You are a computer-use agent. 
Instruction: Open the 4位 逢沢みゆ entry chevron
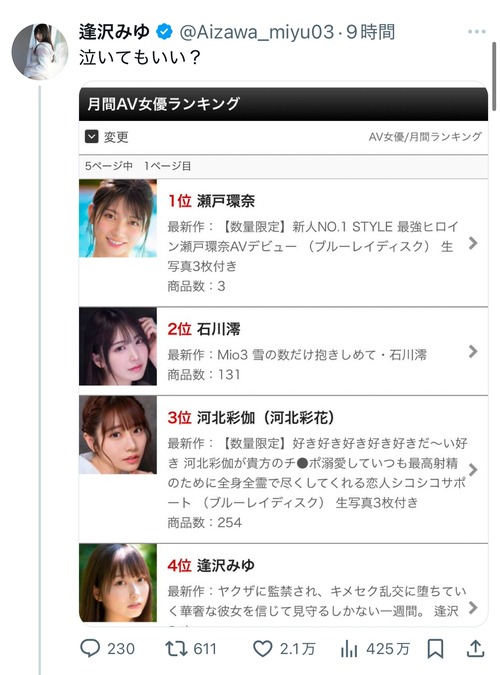click(x=473, y=607)
